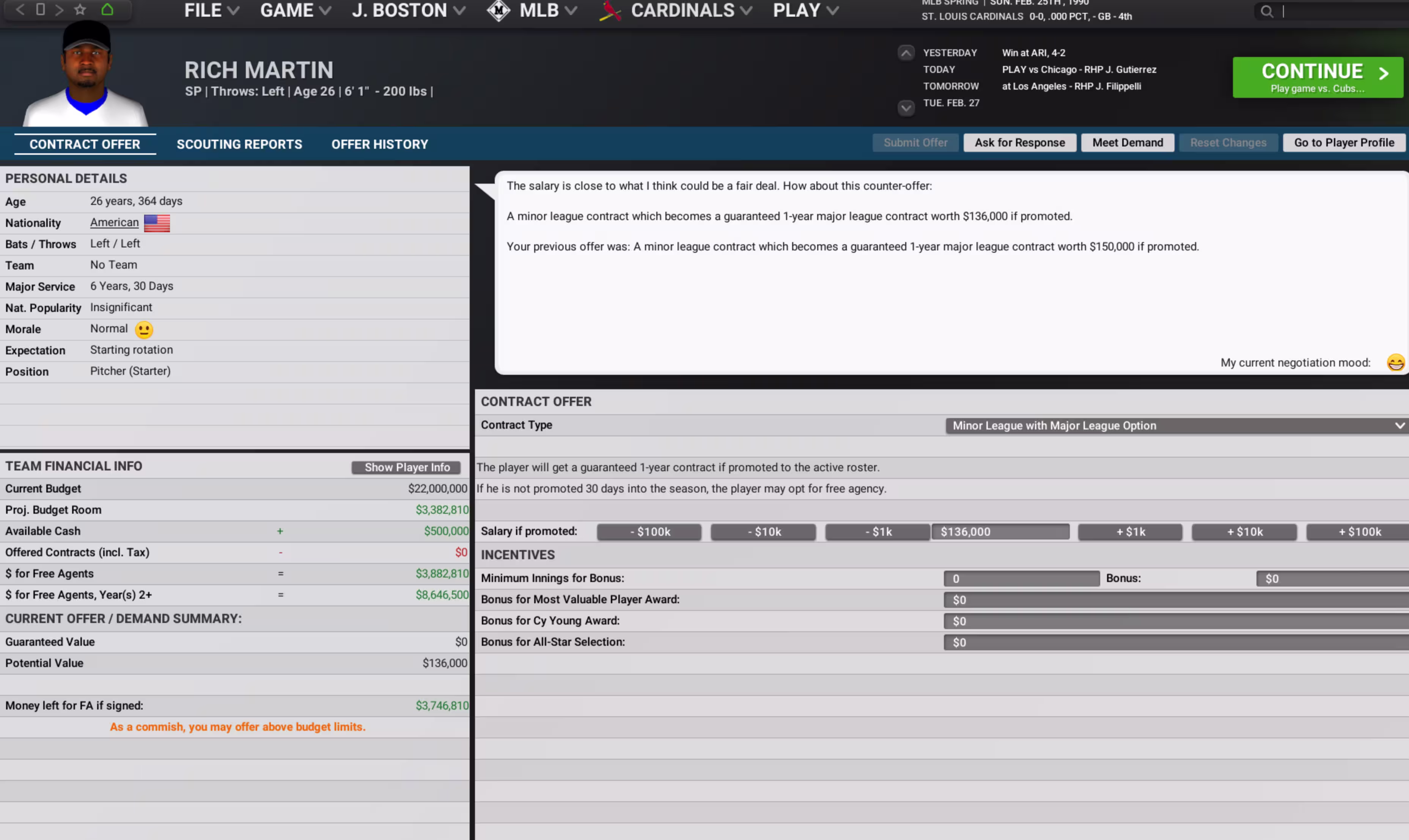Increase salary with the +$10k button
The image size is (1409, 840).
pos(1244,532)
